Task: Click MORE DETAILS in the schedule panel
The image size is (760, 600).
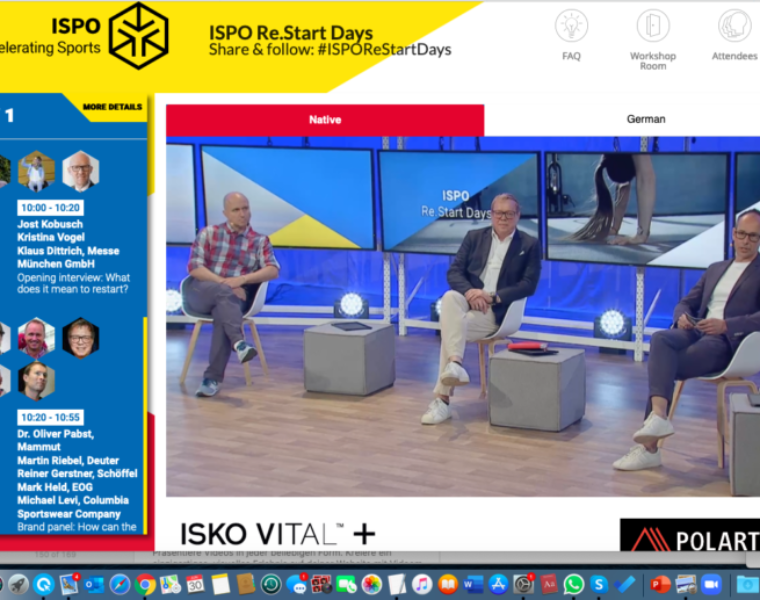Action: pos(112,107)
